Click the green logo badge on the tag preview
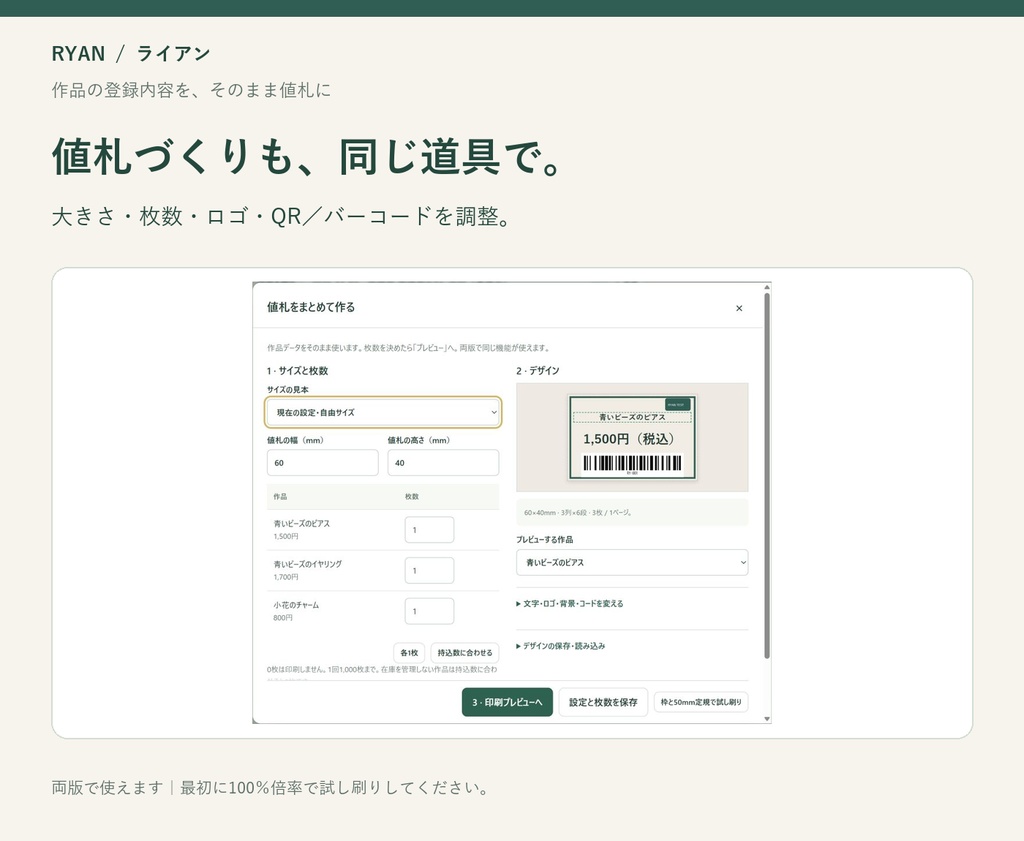Screen dimensions: 1024x841 pyautogui.click(x=677, y=405)
